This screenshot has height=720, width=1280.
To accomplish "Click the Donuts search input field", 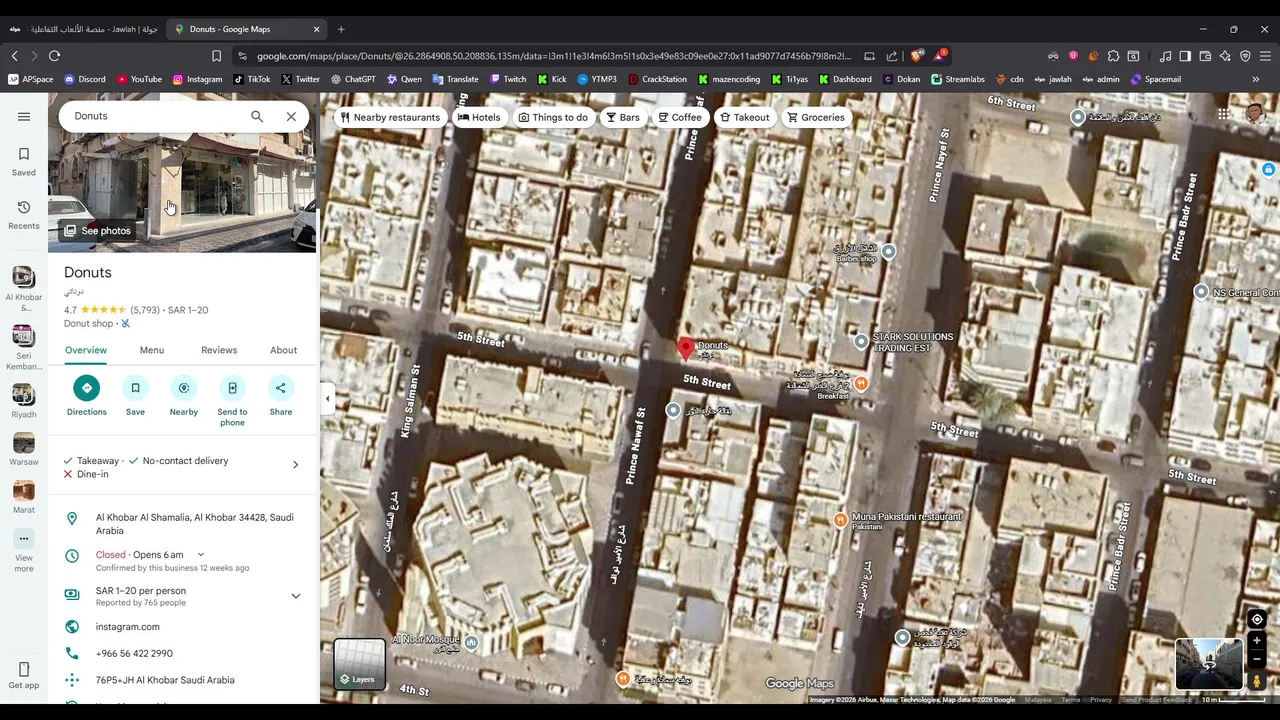I will (155, 116).
